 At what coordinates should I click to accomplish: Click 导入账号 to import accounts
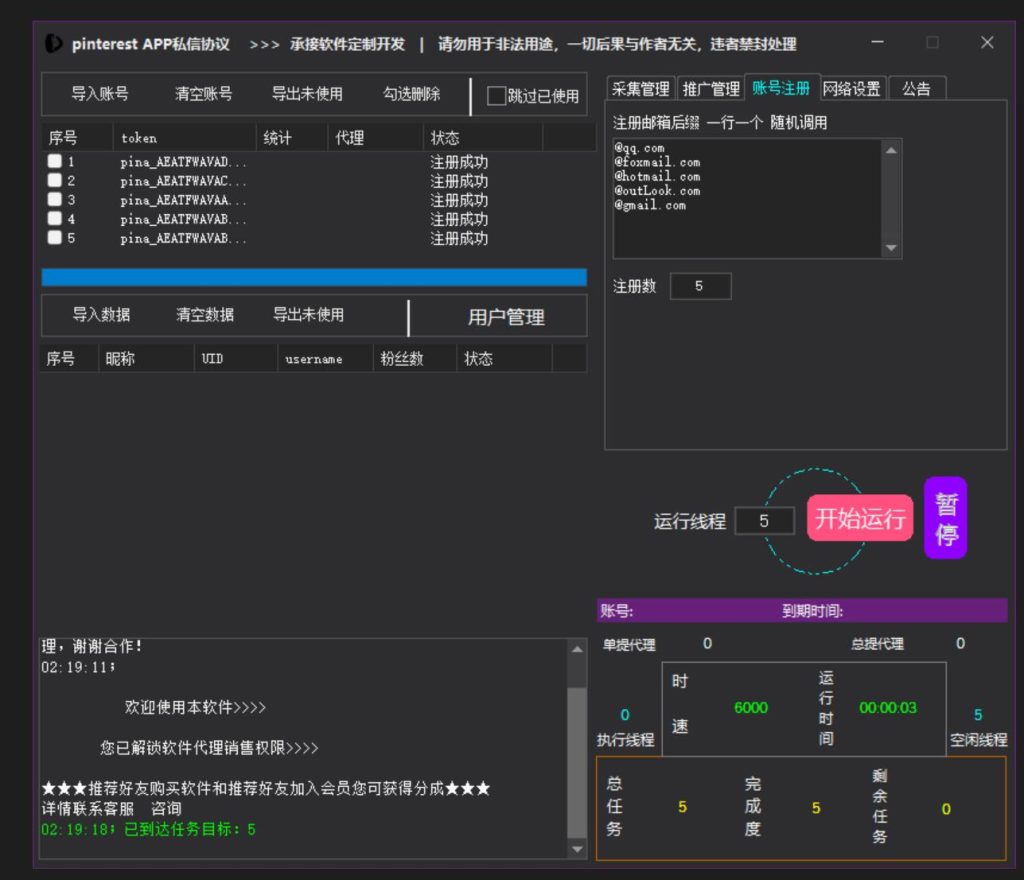[x=100, y=94]
